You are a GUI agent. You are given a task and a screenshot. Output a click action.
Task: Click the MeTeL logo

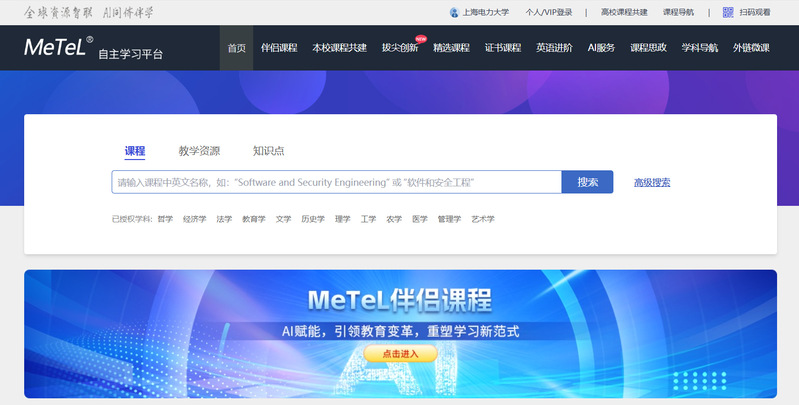pyautogui.click(x=60, y=48)
